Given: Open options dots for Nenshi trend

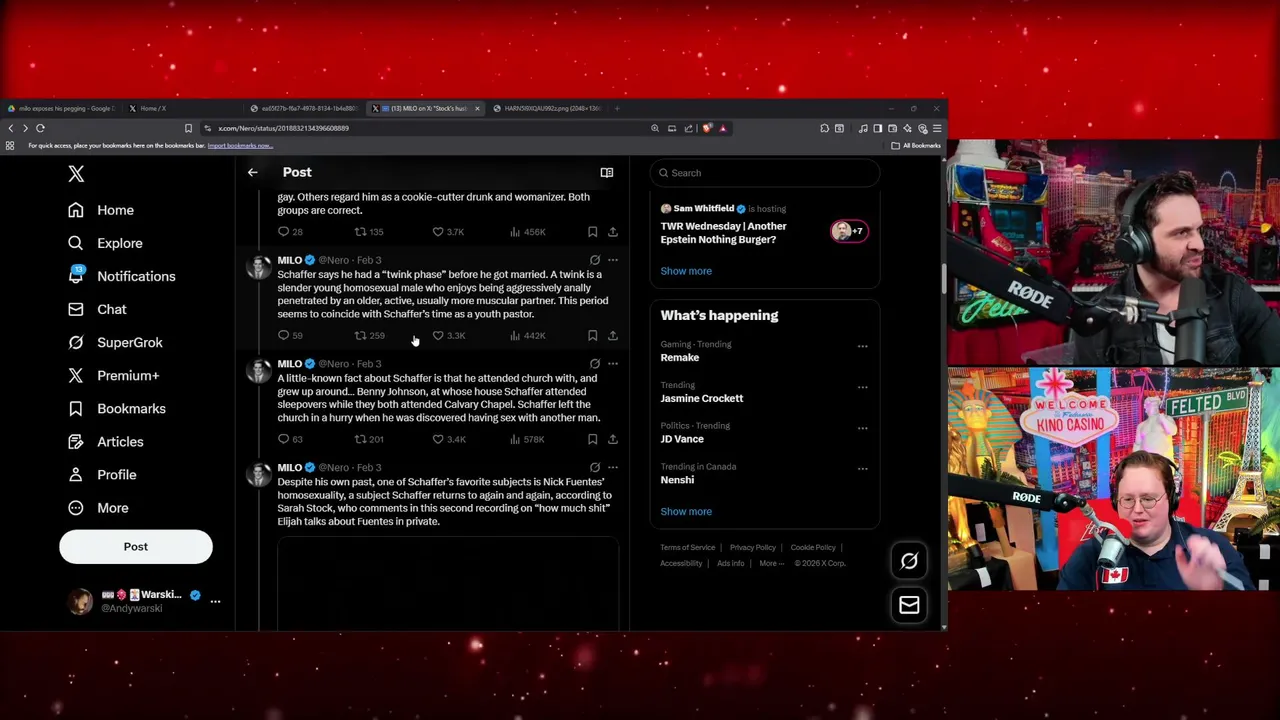Looking at the screenshot, I should (862, 470).
